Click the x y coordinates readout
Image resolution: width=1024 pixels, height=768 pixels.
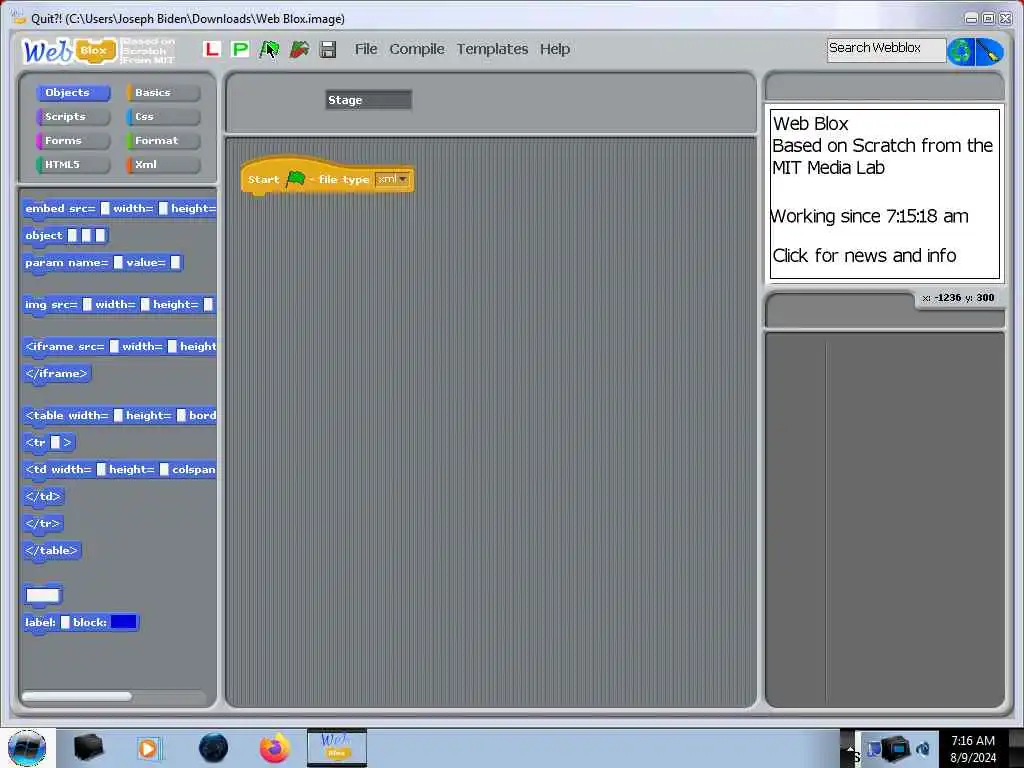click(958, 298)
